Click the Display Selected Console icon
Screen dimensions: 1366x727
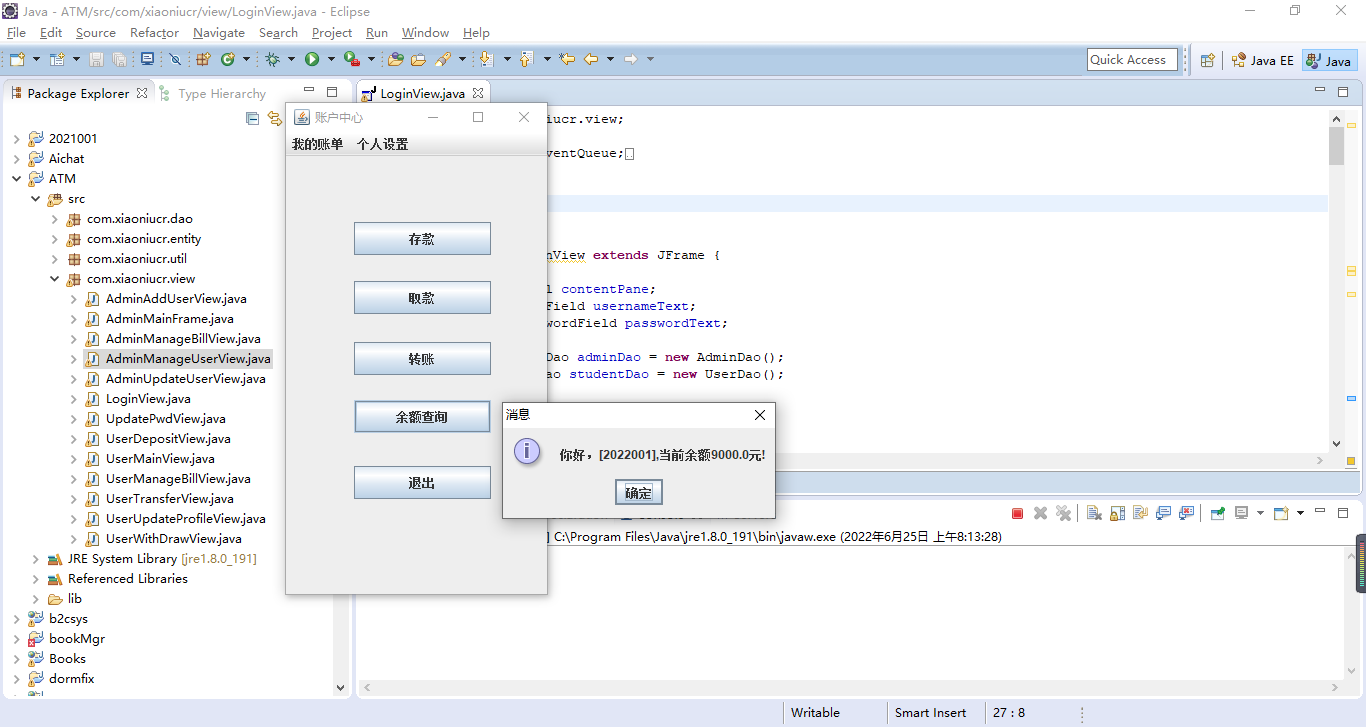1241,513
